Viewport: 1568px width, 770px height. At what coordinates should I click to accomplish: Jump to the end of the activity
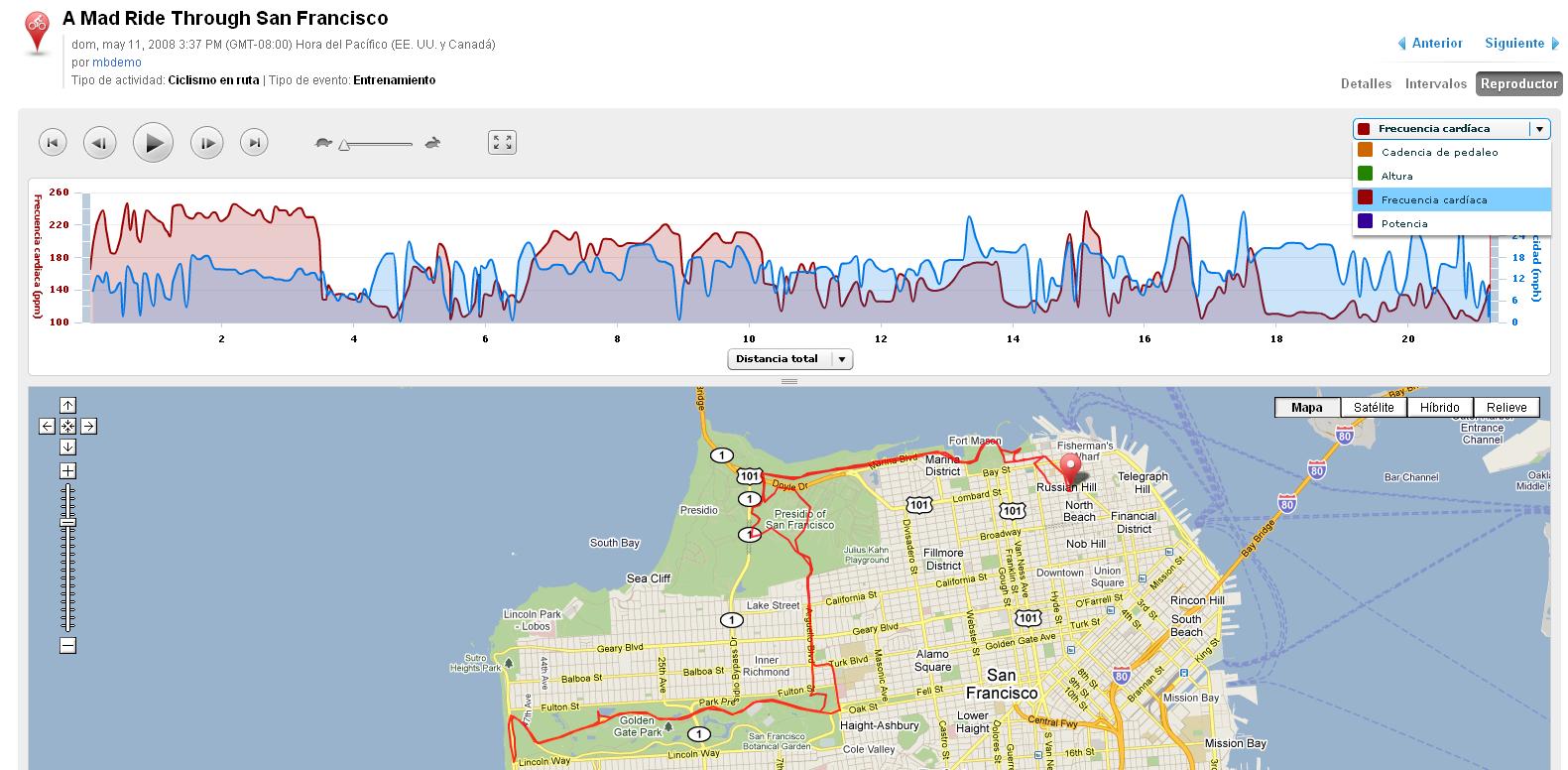[254, 142]
